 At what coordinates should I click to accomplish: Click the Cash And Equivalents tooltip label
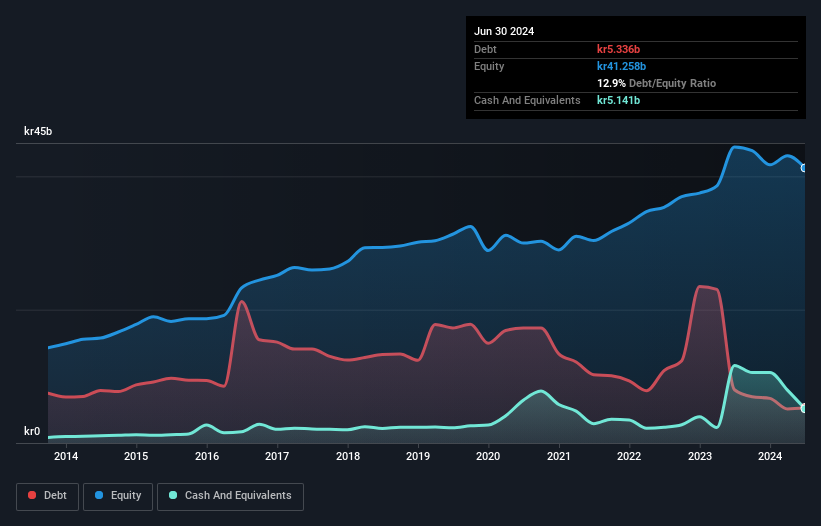527,100
